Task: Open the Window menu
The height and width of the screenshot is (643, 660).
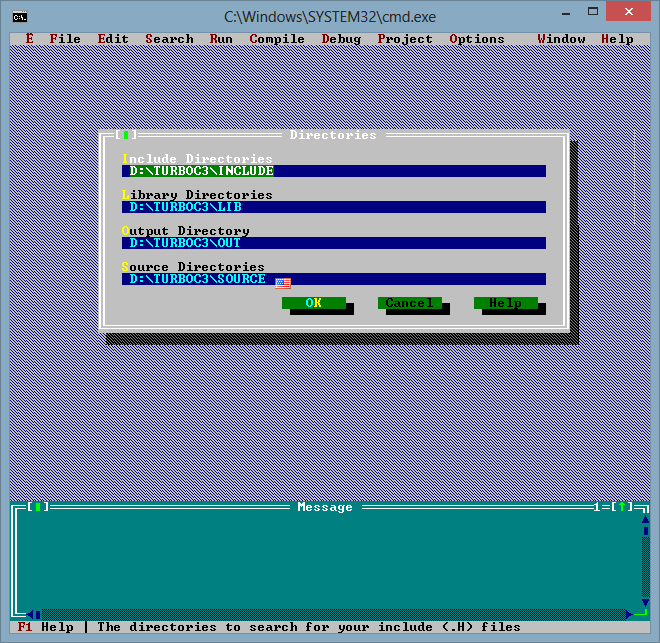Action: (x=561, y=39)
